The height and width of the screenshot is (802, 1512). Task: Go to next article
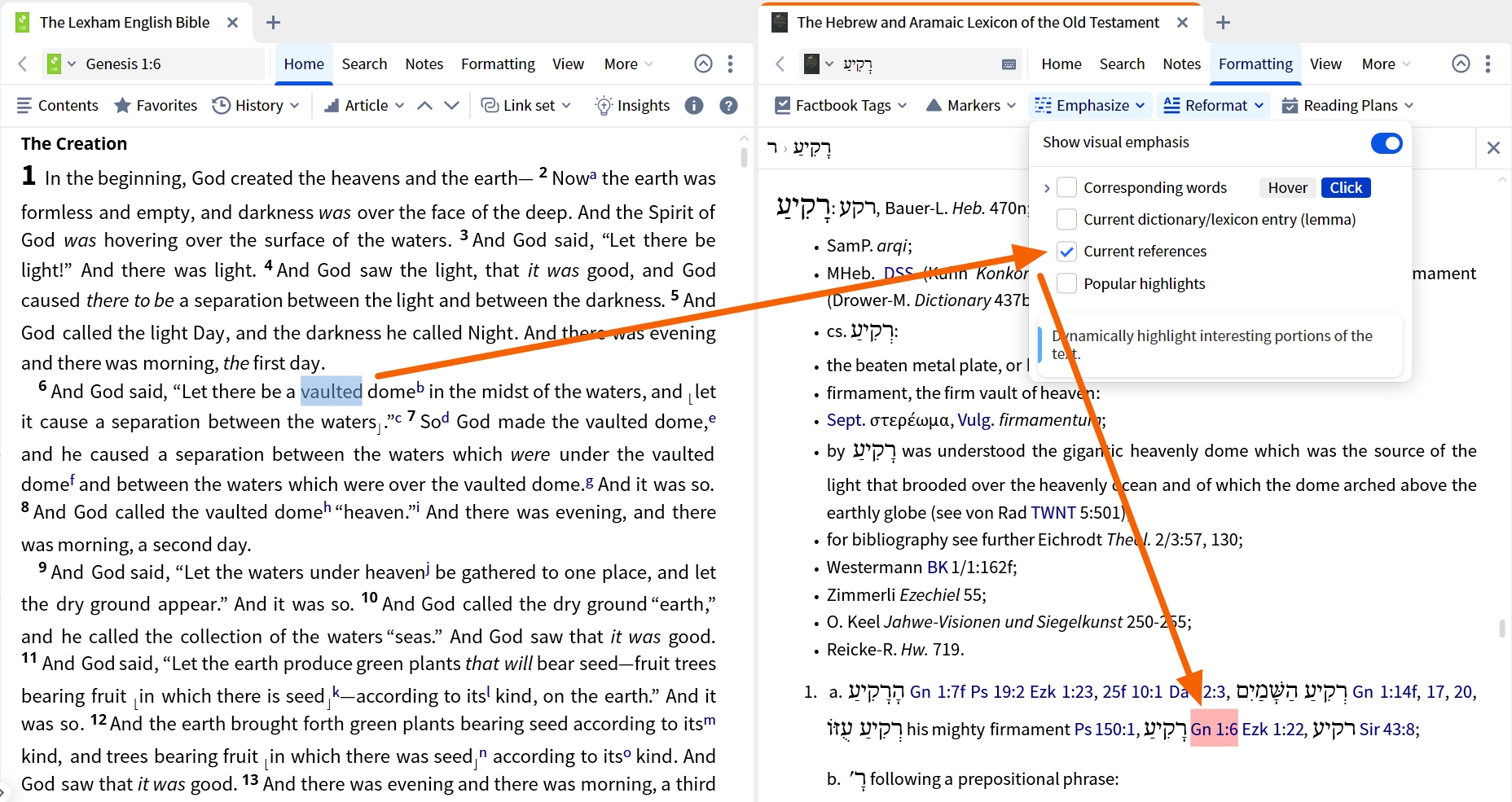point(452,105)
